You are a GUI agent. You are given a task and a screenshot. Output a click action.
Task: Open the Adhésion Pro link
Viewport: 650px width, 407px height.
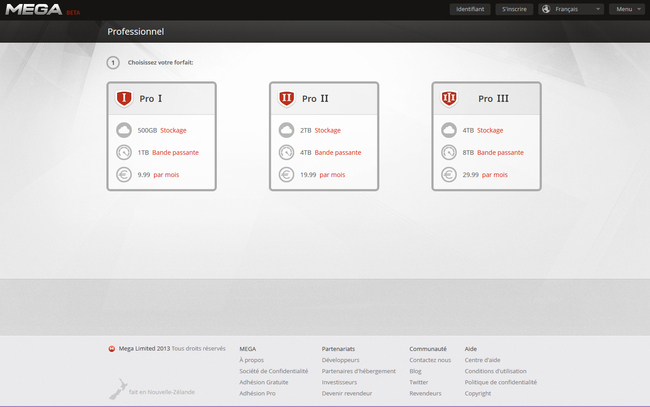point(257,393)
